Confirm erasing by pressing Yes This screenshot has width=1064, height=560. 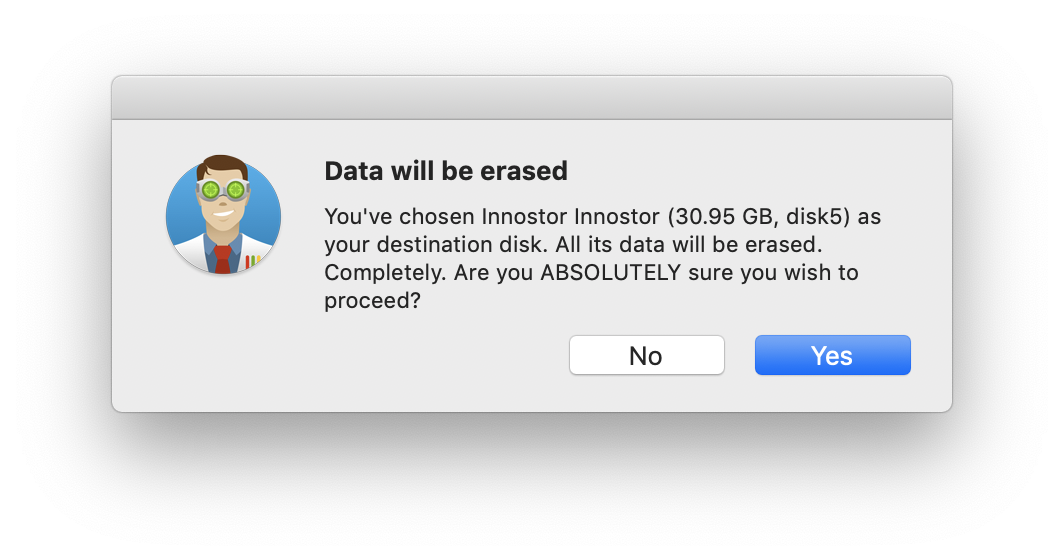pos(832,355)
